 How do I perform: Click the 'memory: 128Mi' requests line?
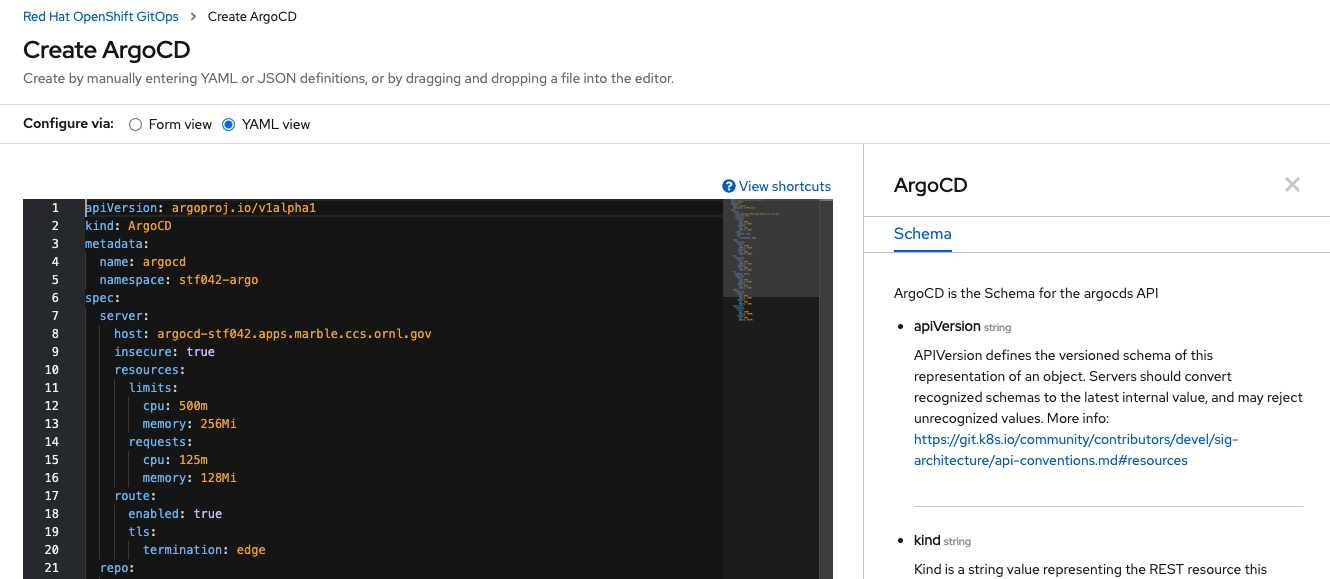coord(189,478)
